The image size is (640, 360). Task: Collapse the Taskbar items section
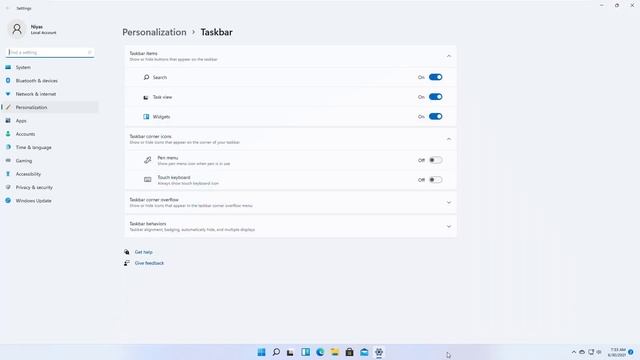coord(449,56)
